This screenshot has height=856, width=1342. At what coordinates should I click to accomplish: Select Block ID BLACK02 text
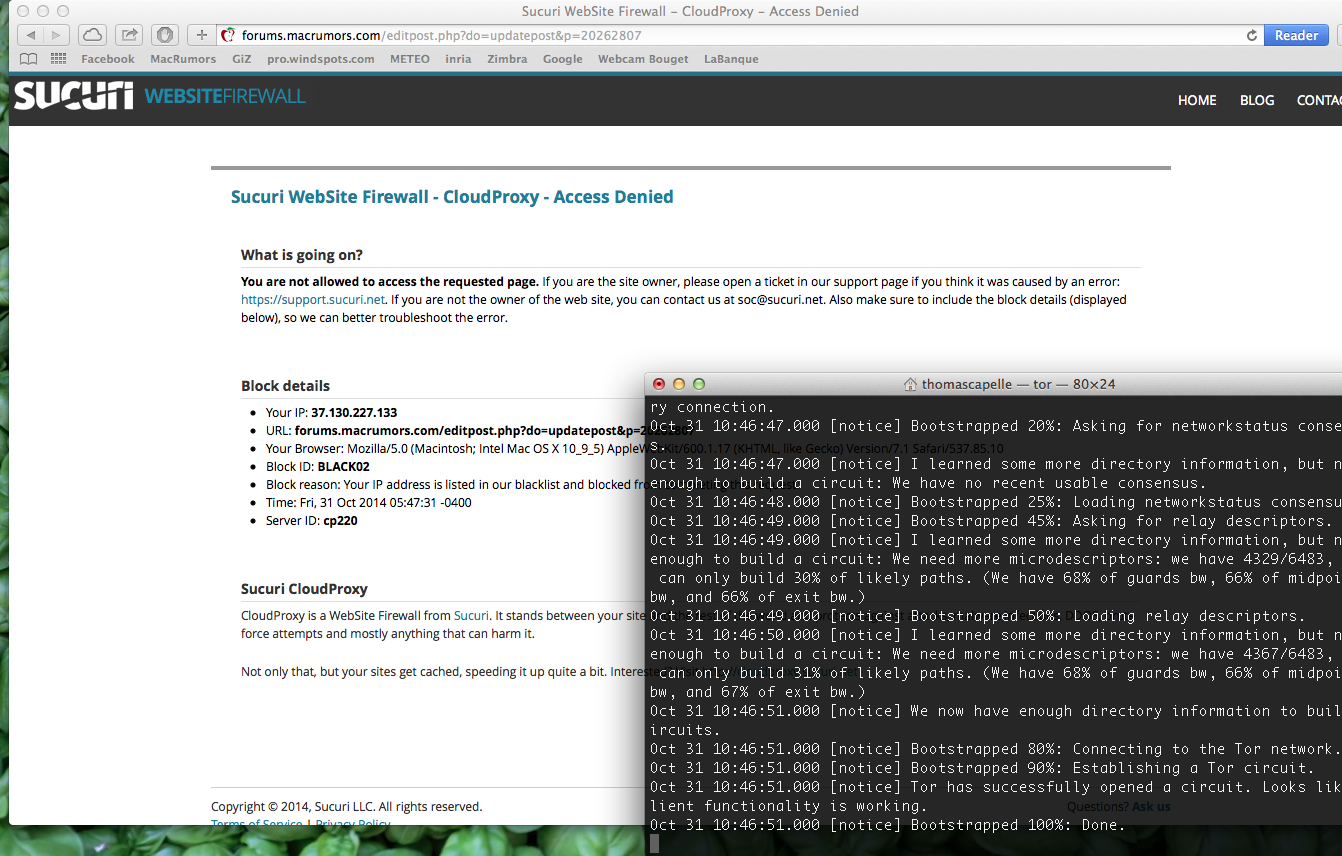pos(344,467)
